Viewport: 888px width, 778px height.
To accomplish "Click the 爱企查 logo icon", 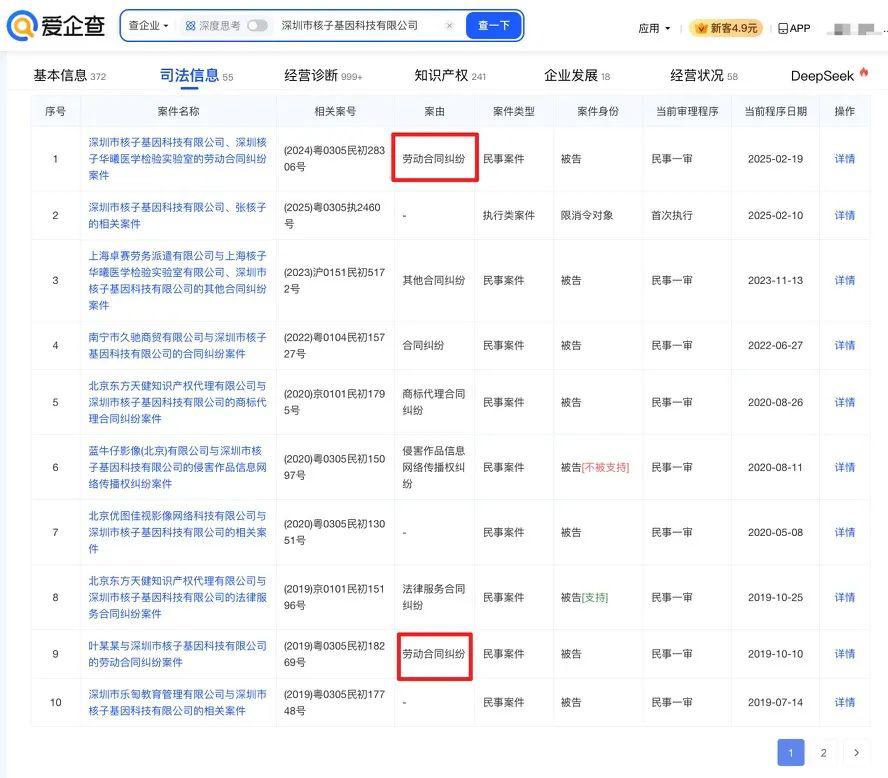I will coord(22,27).
